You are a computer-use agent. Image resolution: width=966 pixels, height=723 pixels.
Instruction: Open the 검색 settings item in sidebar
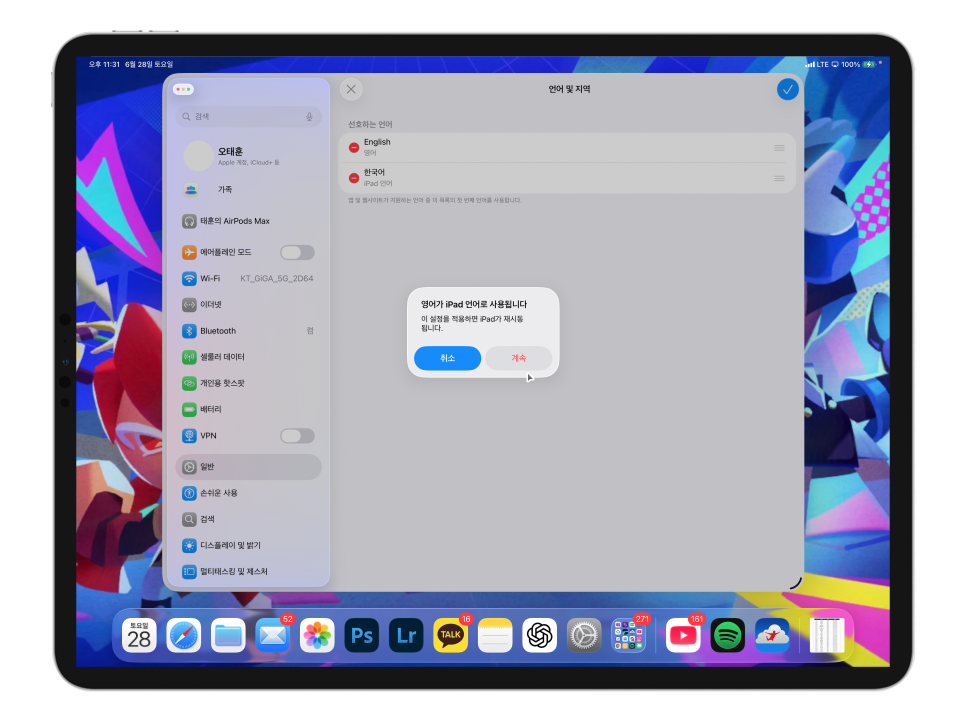pyautogui.click(x=249, y=519)
